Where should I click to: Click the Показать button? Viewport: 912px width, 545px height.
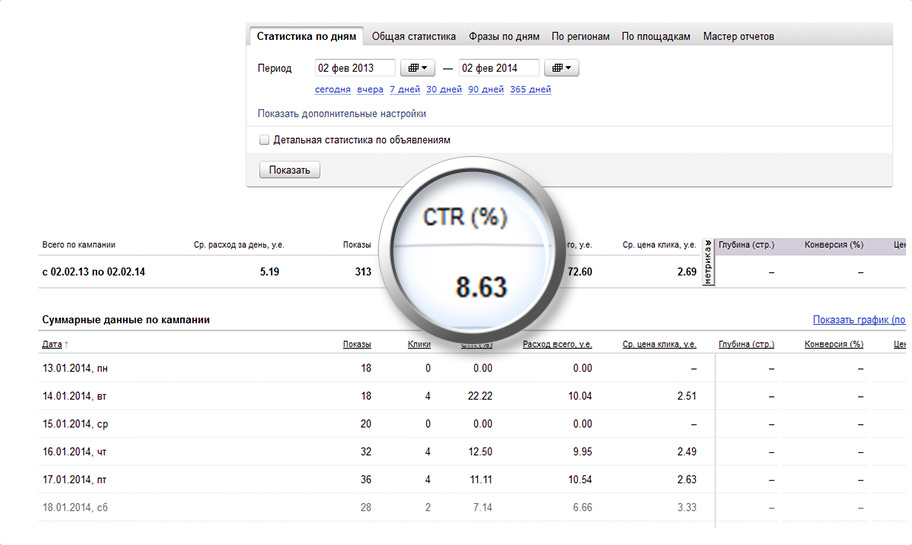tap(289, 170)
